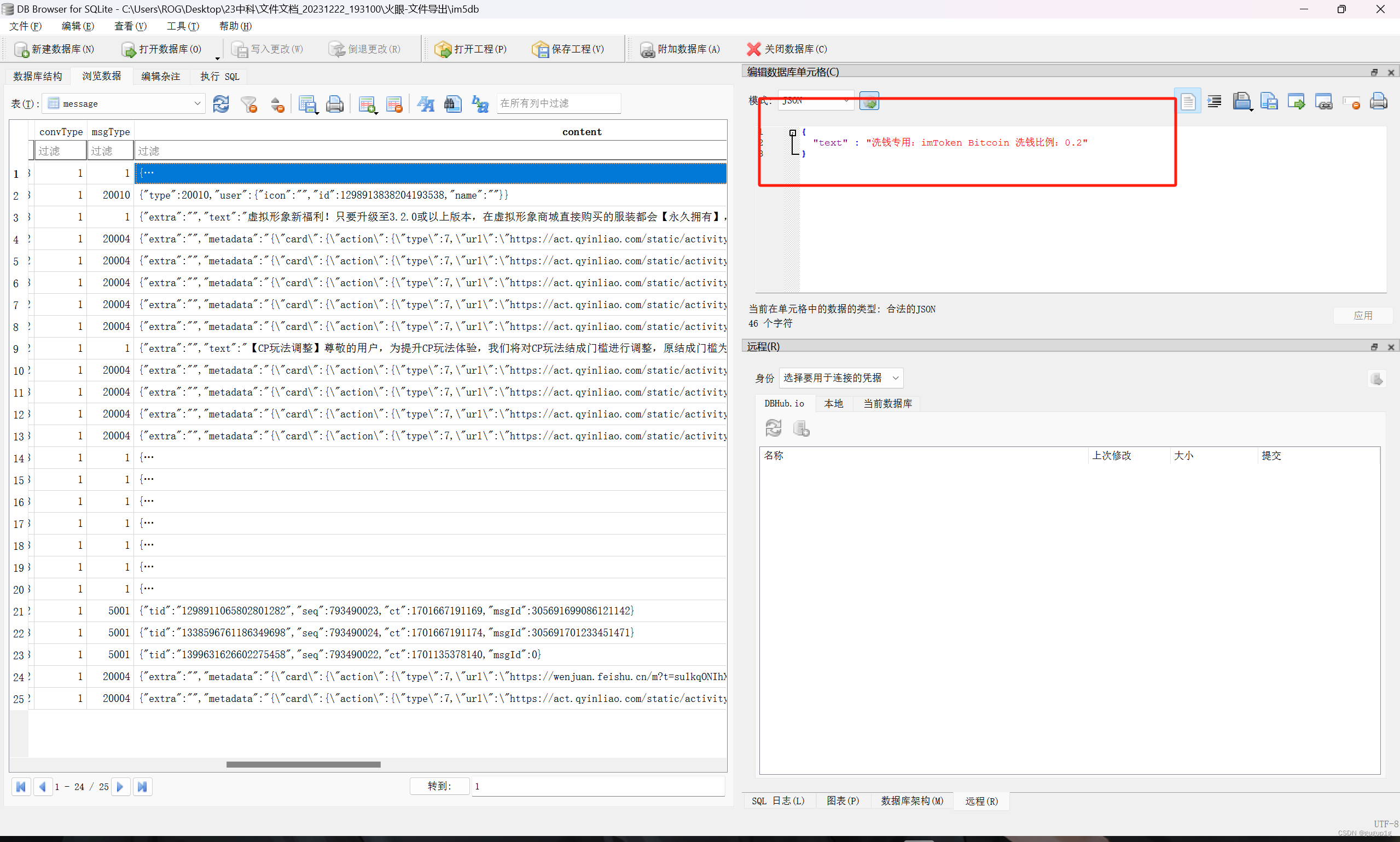Image resolution: width=1400 pixels, height=842 pixels.
Task: Clear all filters using the funnel icon
Action: point(248,104)
